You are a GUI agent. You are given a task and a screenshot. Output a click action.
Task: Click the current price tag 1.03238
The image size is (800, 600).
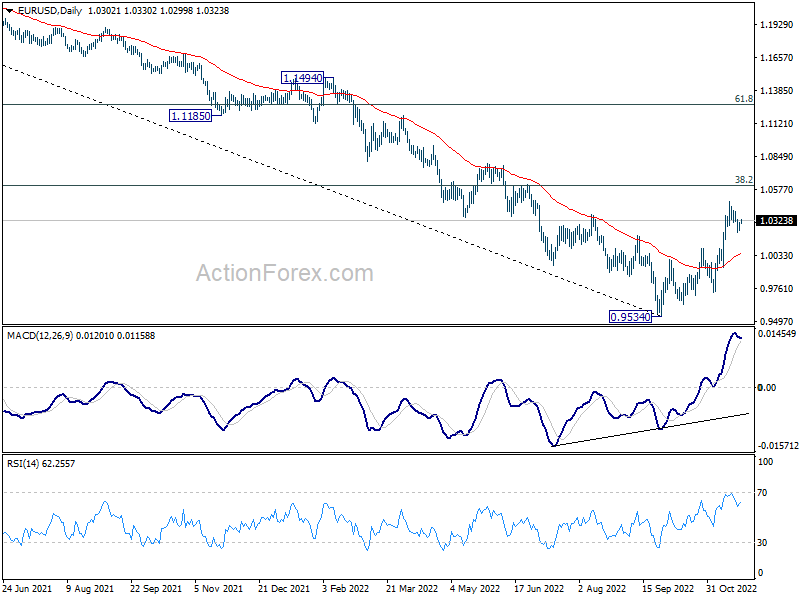pyautogui.click(x=777, y=221)
